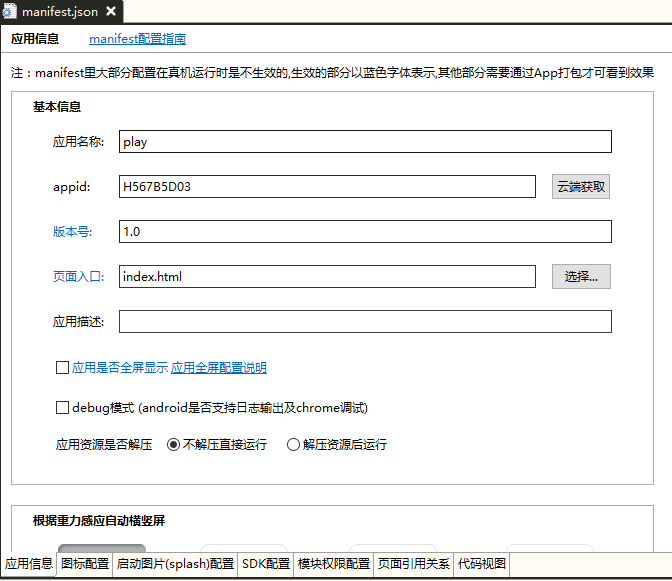
Task: Click the 选择... button for page entry
Action: 581,276
